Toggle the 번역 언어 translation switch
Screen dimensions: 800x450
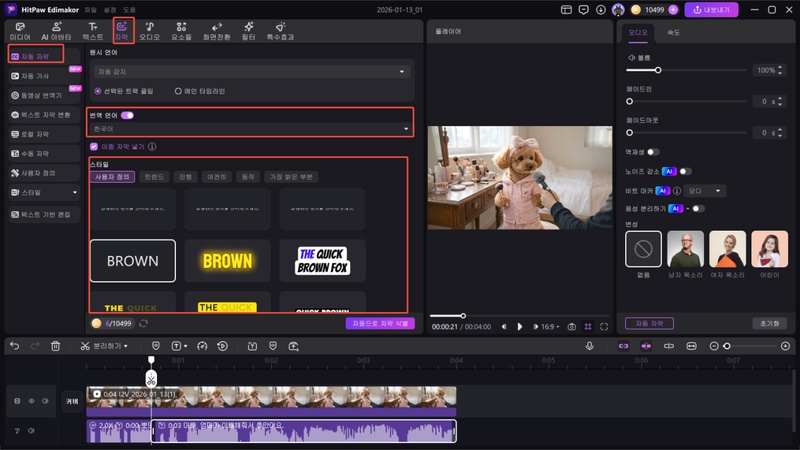click(x=128, y=115)
